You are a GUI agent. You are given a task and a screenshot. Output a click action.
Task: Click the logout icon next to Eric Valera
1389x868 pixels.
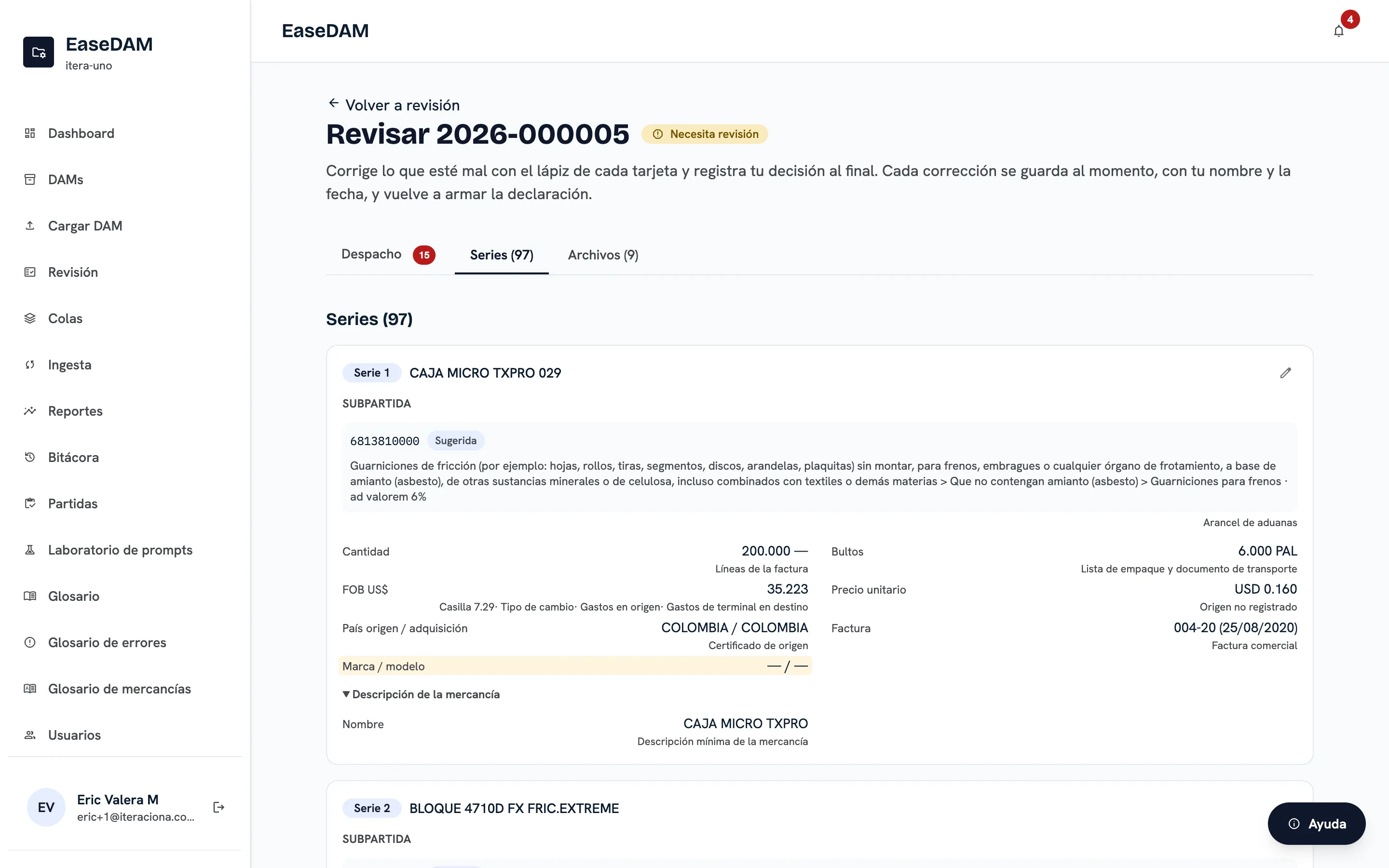tap(218, 807)
